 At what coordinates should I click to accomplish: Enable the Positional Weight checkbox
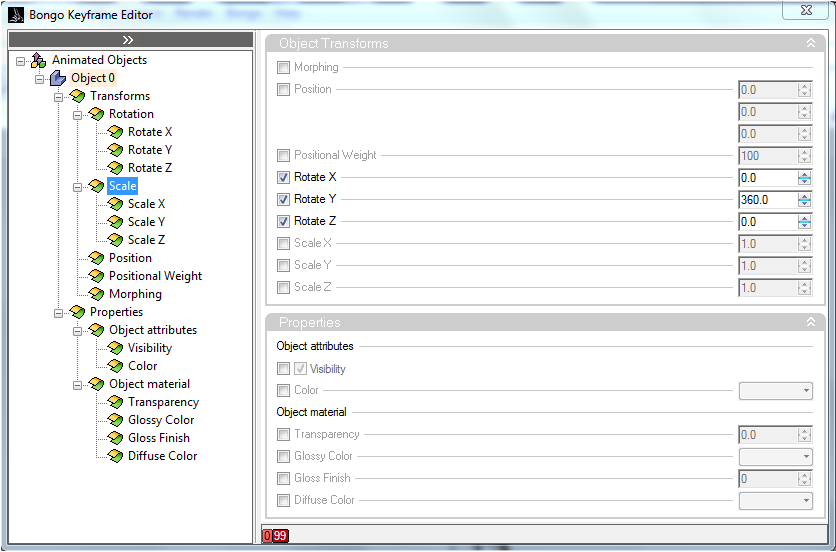284,156
